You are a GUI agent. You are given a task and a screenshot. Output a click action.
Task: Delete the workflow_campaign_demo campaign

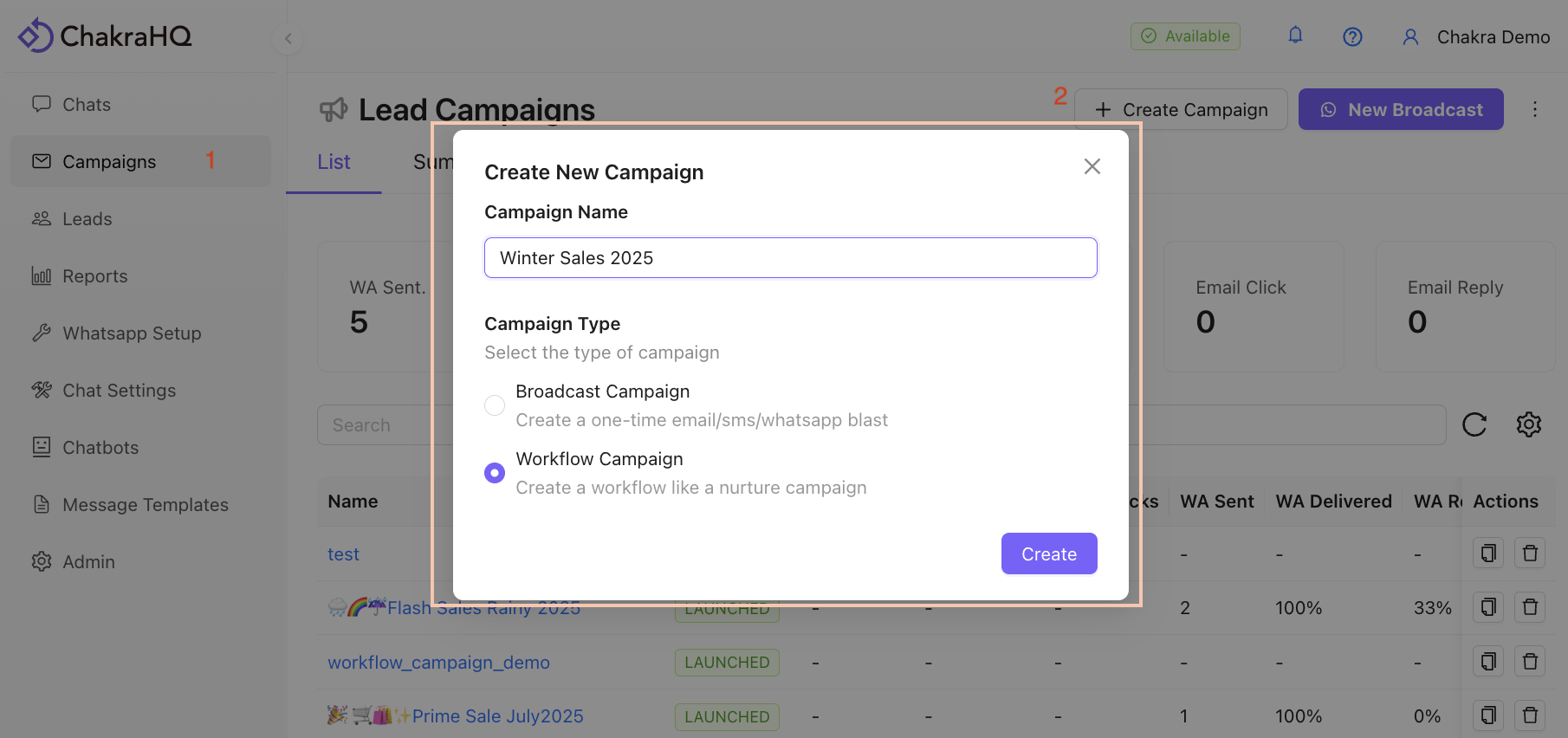coord(1530,662)
